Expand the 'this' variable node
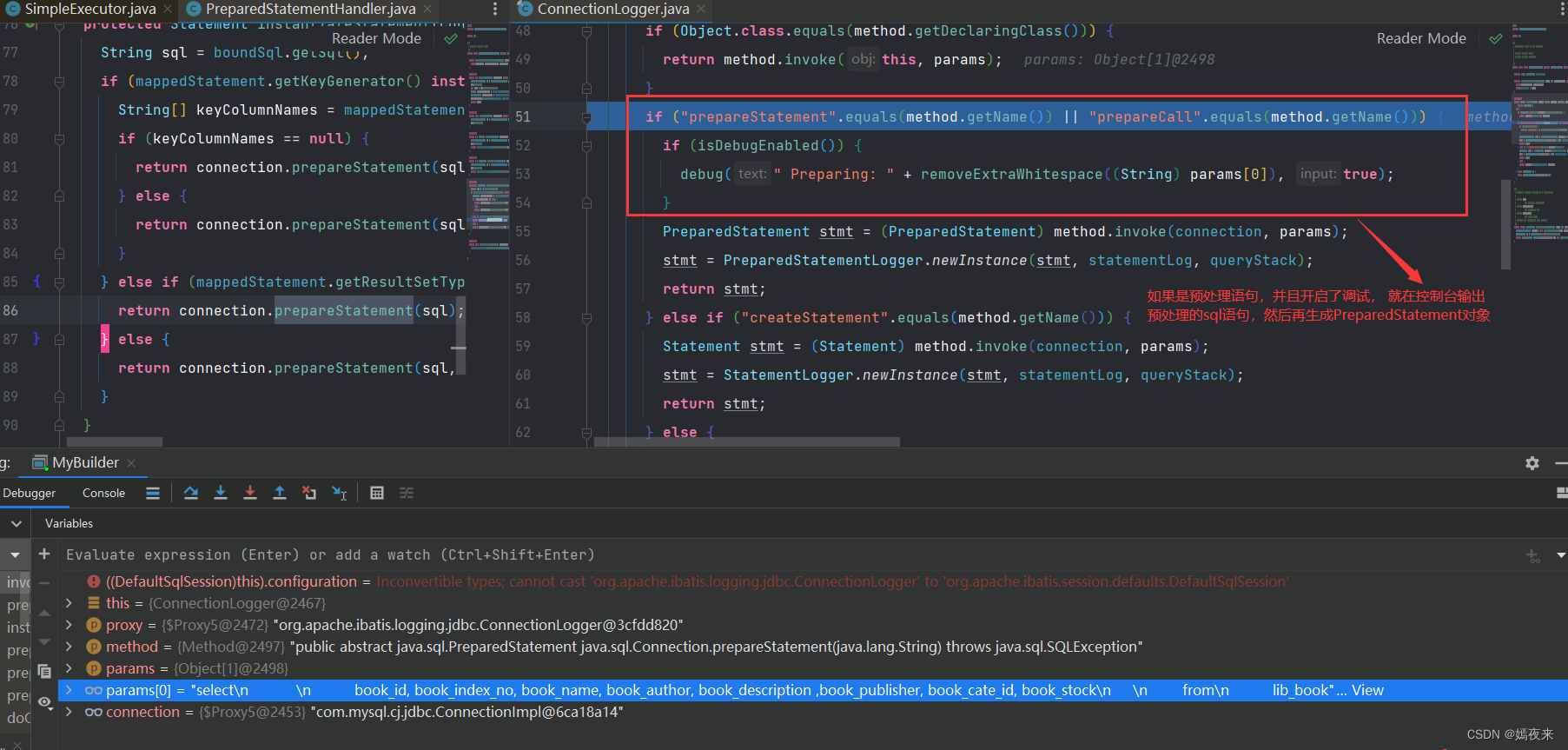Viewport: 1568px width, 750px height. click(x=69, y=602)
